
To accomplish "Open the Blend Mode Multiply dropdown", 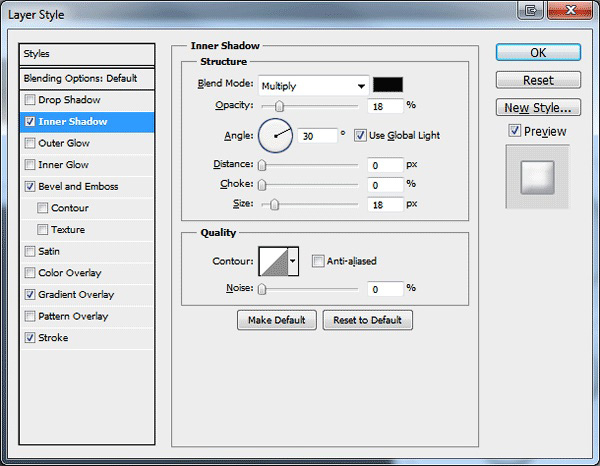I will 313,86.
